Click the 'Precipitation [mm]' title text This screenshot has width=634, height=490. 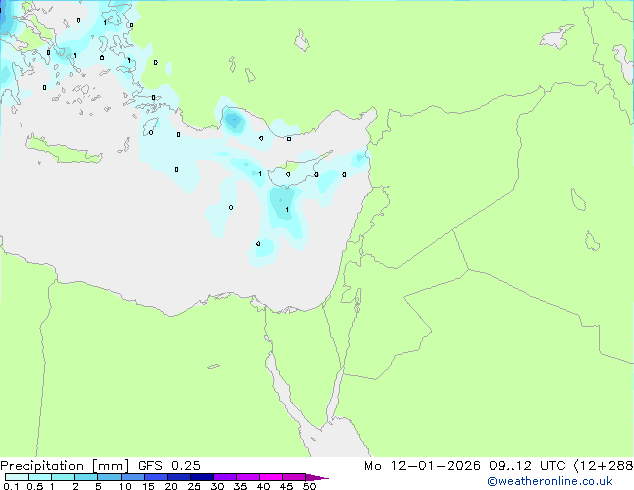[x=64, y=466]
